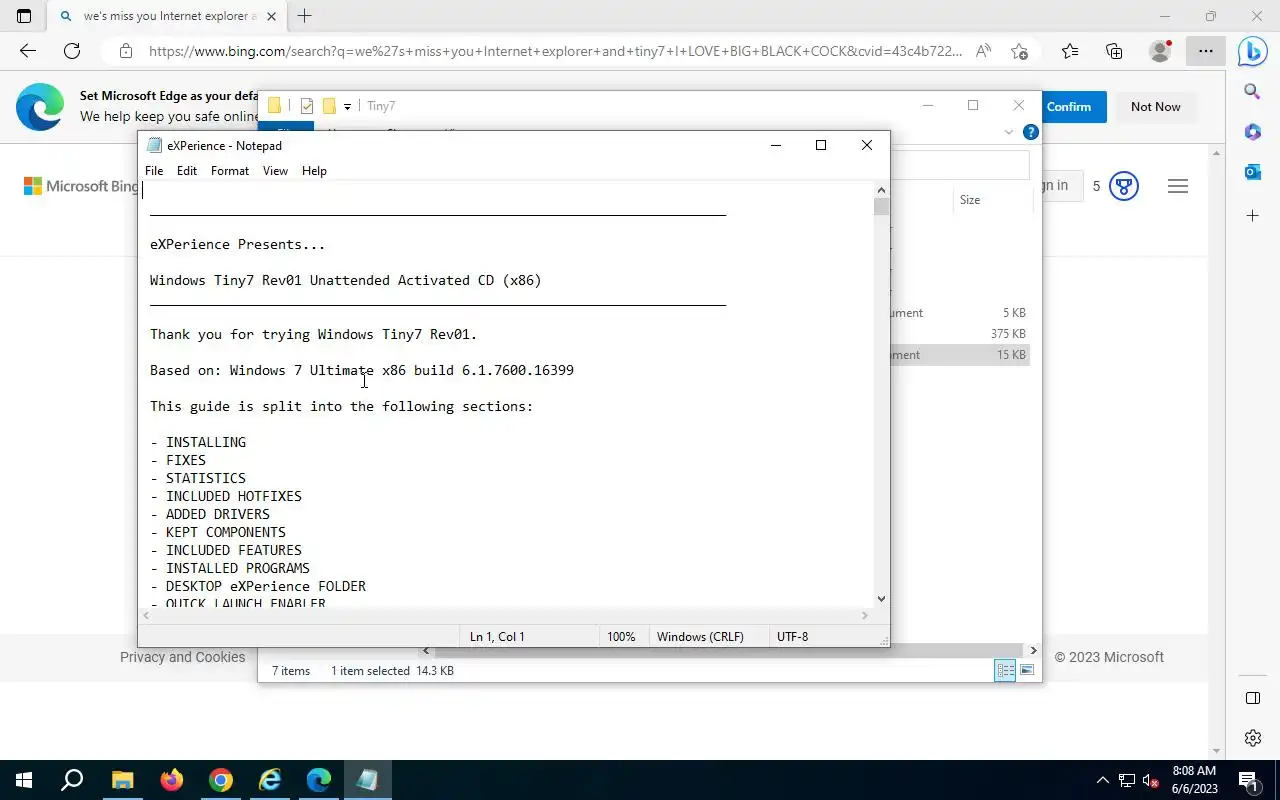Image resolution: width=1280 pixels, height=800 pixels.
Task: Open the Explorer quick access toolbar dropdown
Action: point(347,106)
